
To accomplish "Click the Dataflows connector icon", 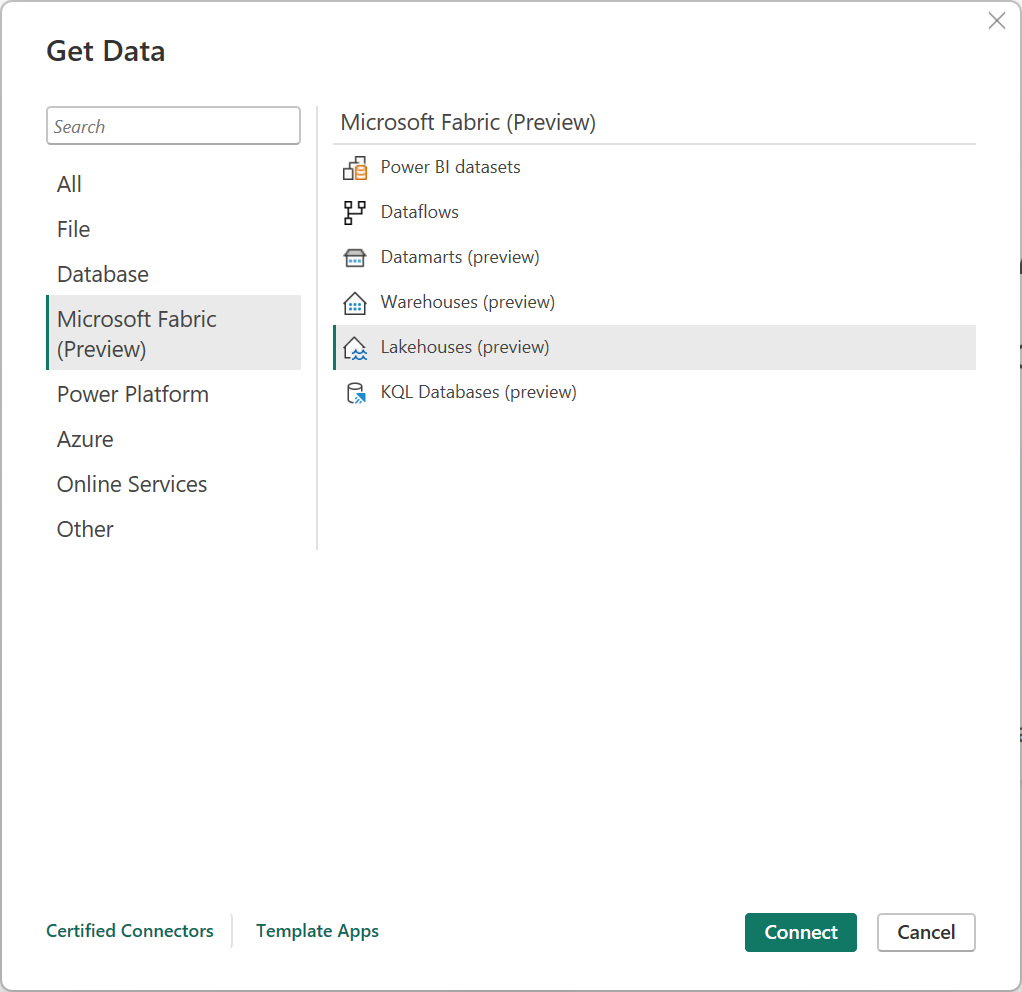I will 355,213.
